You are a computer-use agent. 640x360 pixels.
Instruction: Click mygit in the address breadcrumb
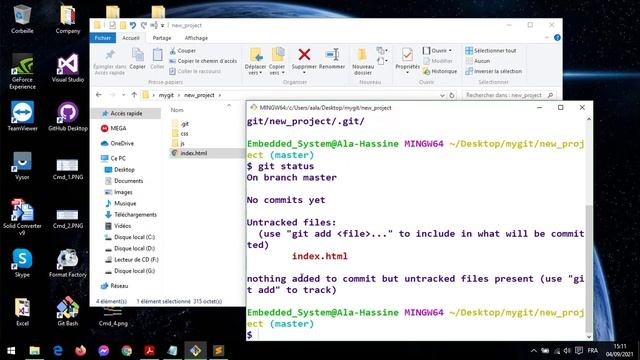(166, 95)
